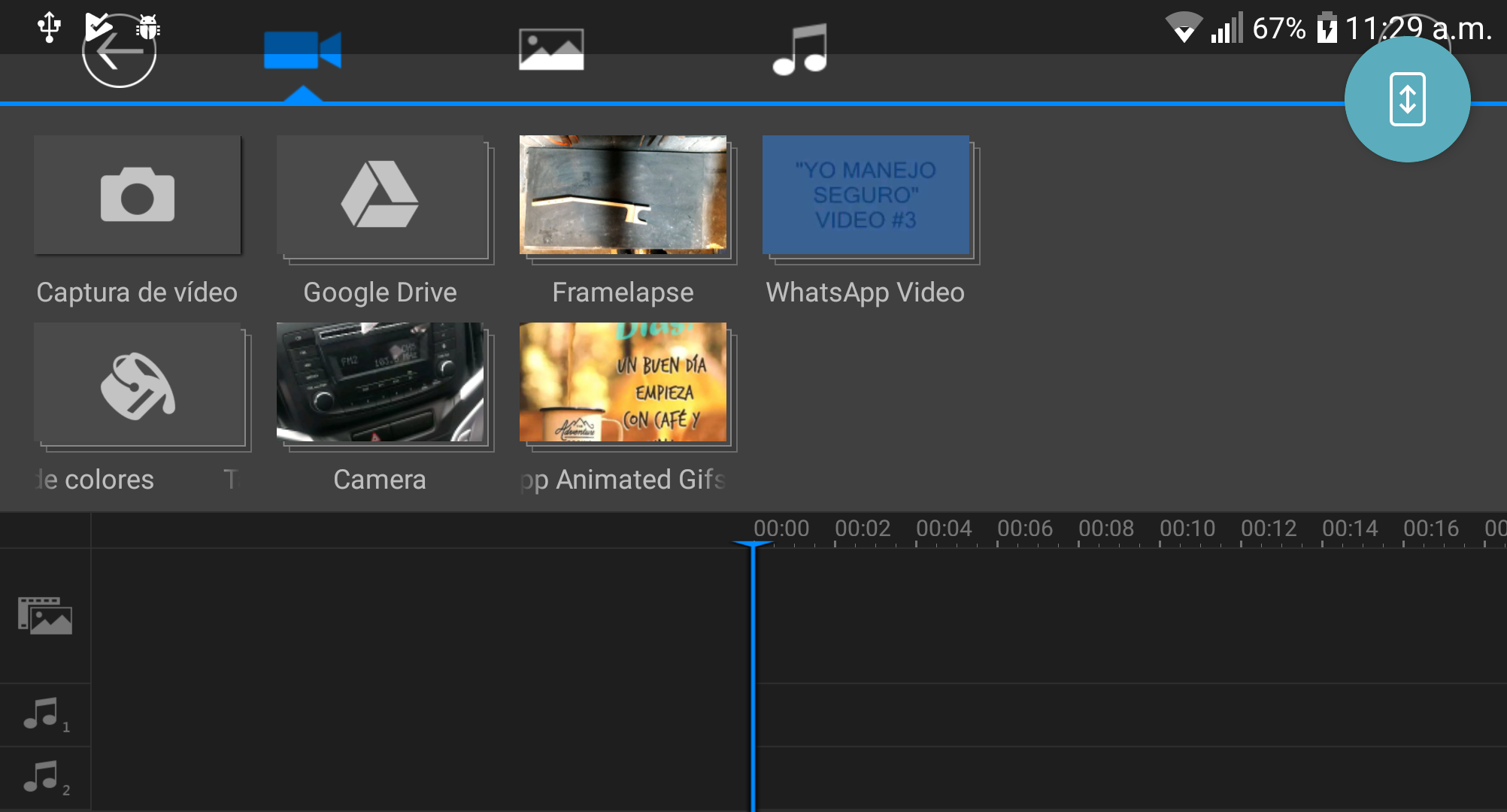This screenshot has width=1507, height=812.
Task: Switch to the video media tab
Action: pos(302,51)
